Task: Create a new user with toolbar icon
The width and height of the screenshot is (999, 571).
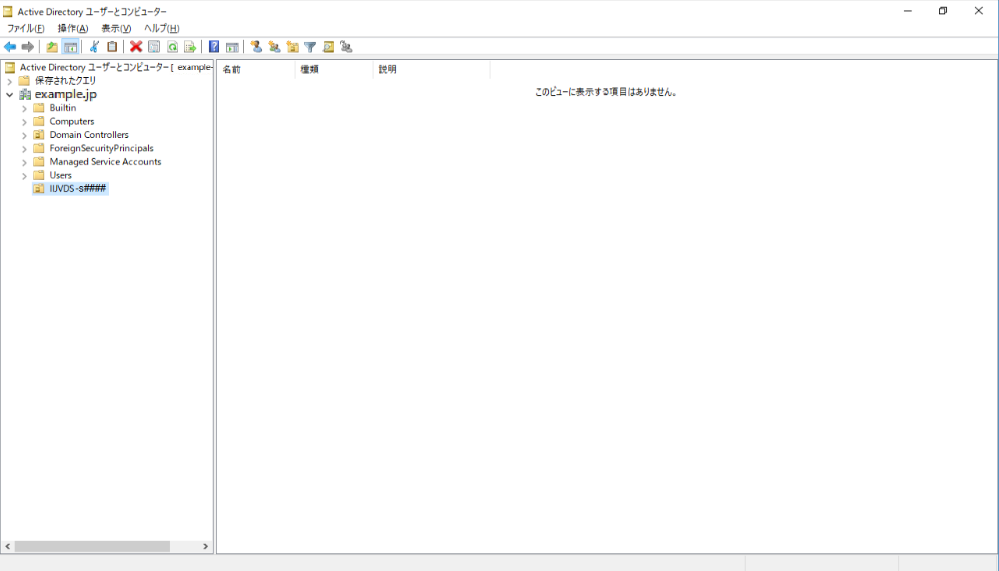Action: (256, 47)
